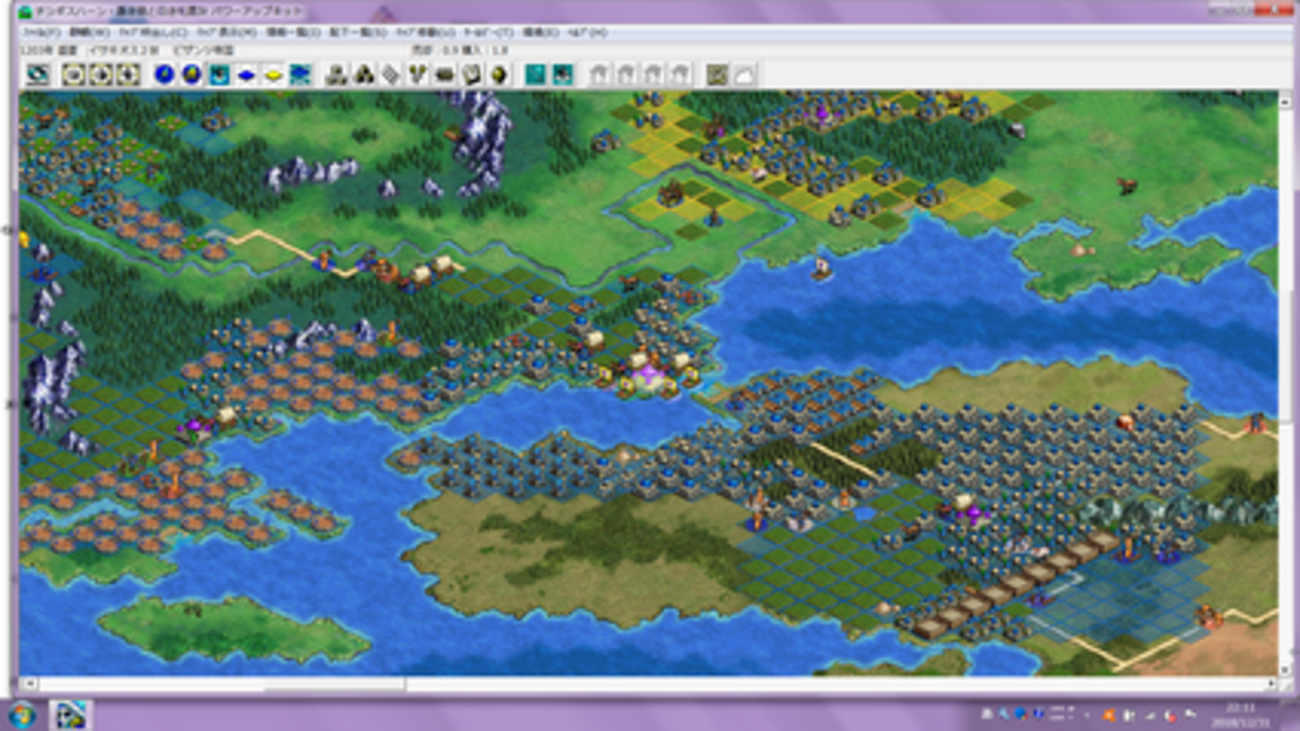Screen dimensions: 1300x731
Task: Open the menu marked (S)
Action: tap(357, 33)
